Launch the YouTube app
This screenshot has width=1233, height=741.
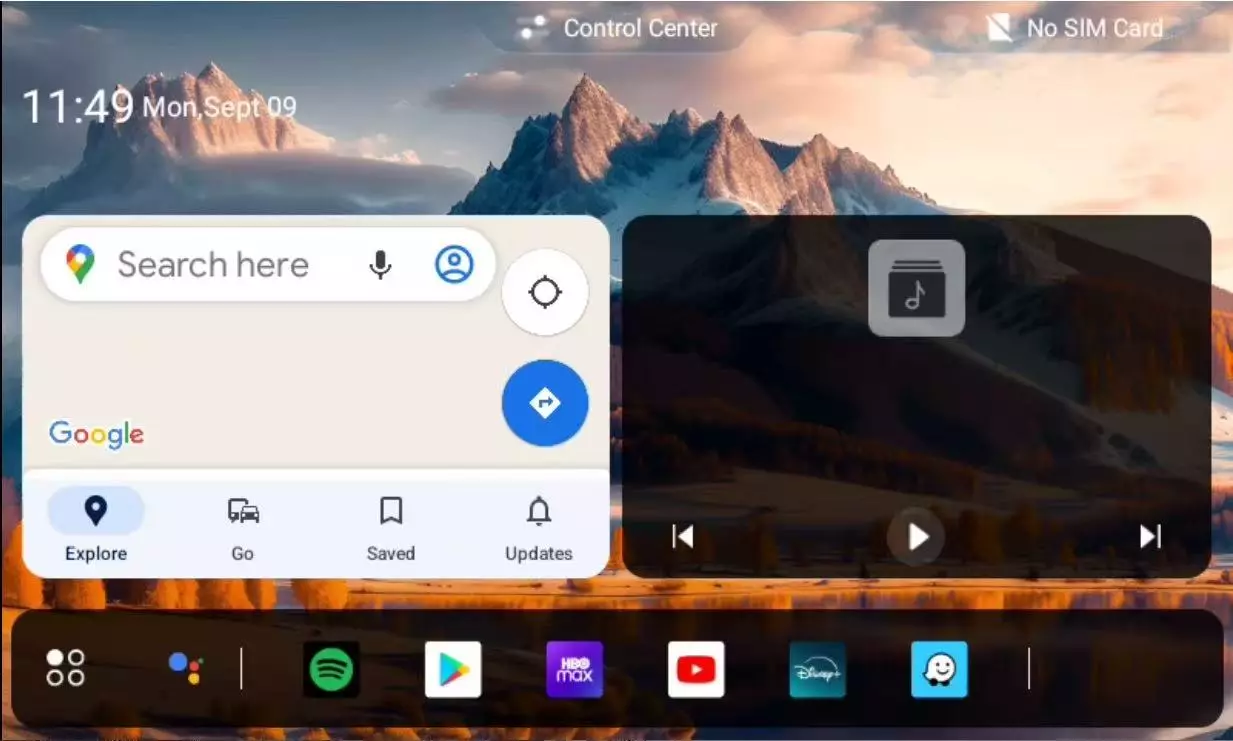coord(696,669)
